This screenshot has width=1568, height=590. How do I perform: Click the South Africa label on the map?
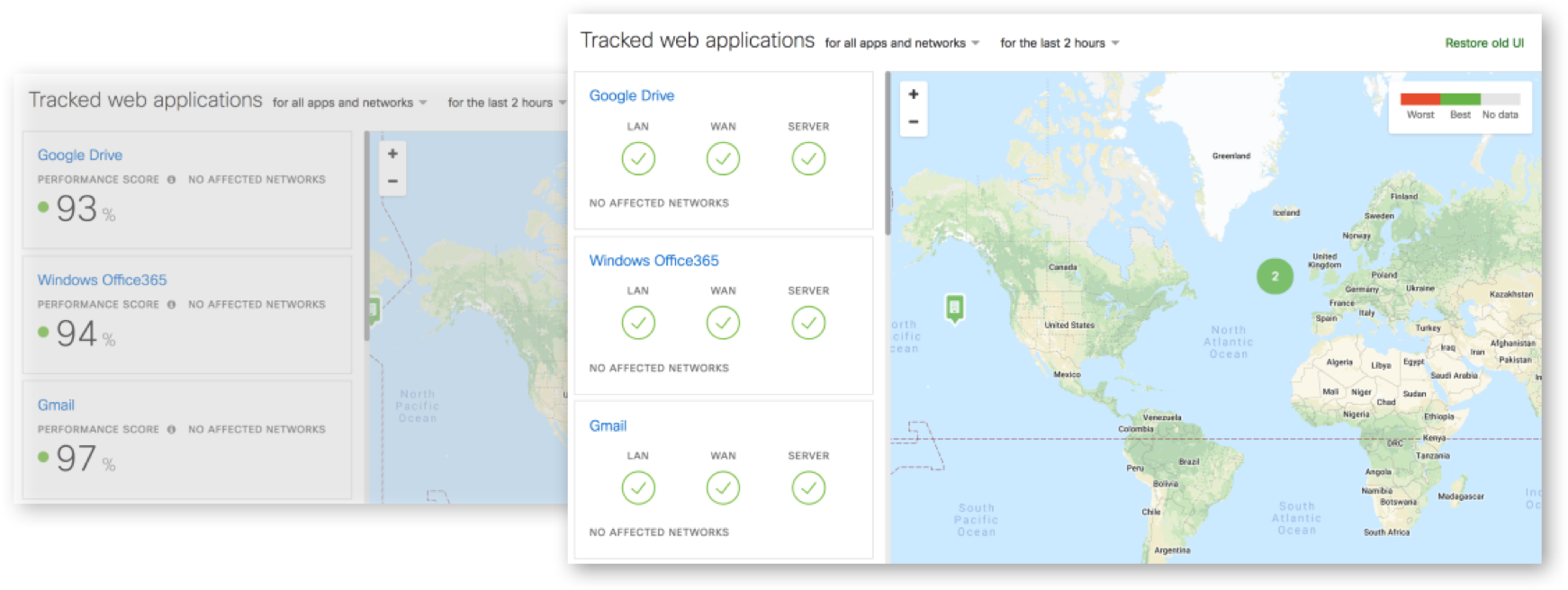coord(1386,532)
